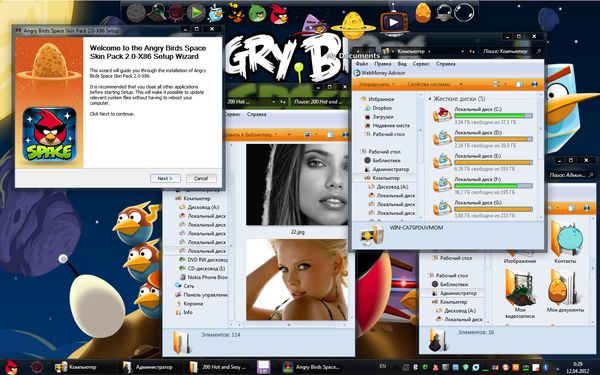The height and width of the screenshot is (375, 600).
Task: Click the Oreo cookie icon in the top dock
Action: click(x=136, y=13)
